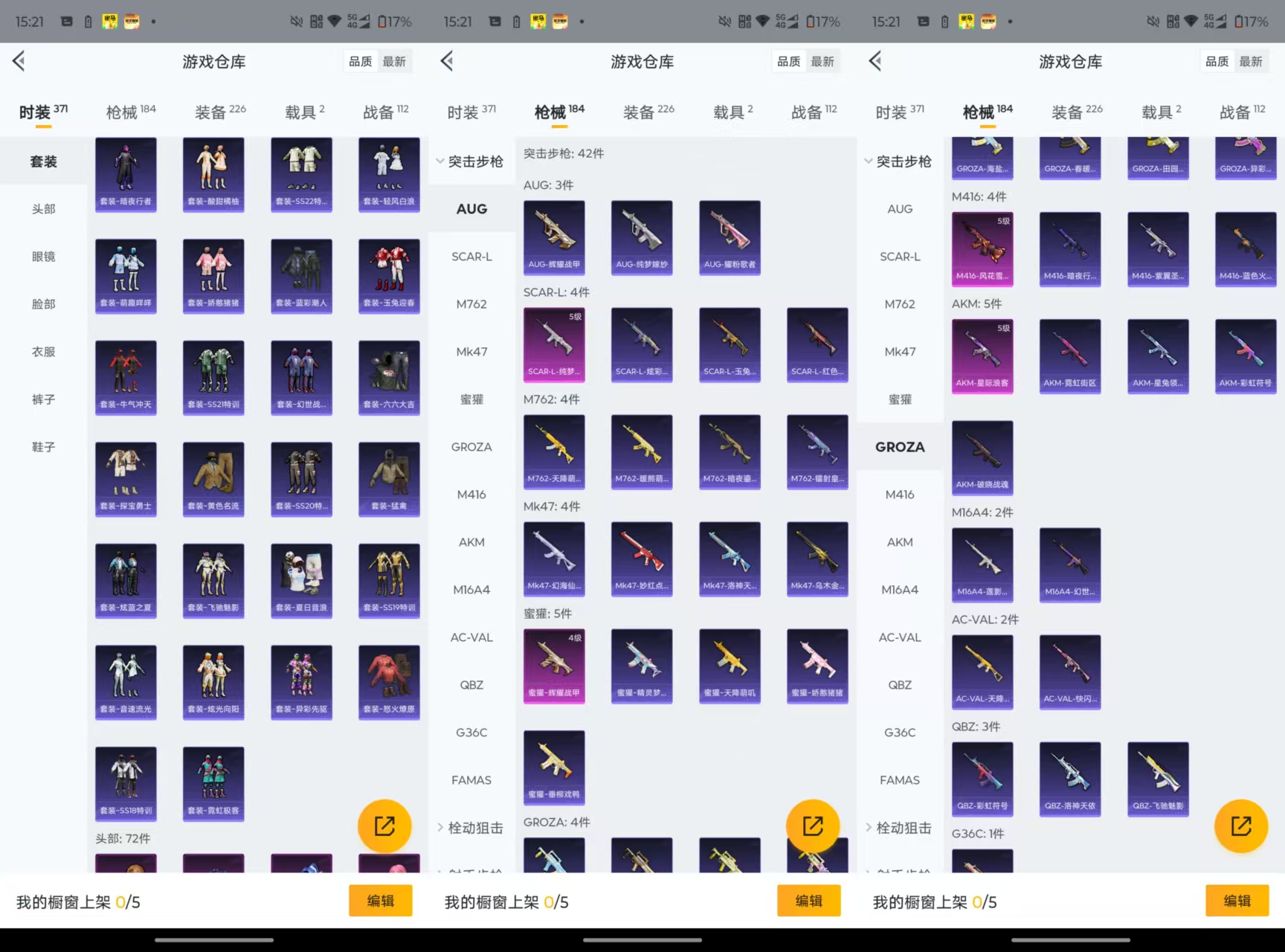Choose the 蜜獾-辉耀战甲 level 4 skin
The image size is (1285, 952).
tap(554, 666)
